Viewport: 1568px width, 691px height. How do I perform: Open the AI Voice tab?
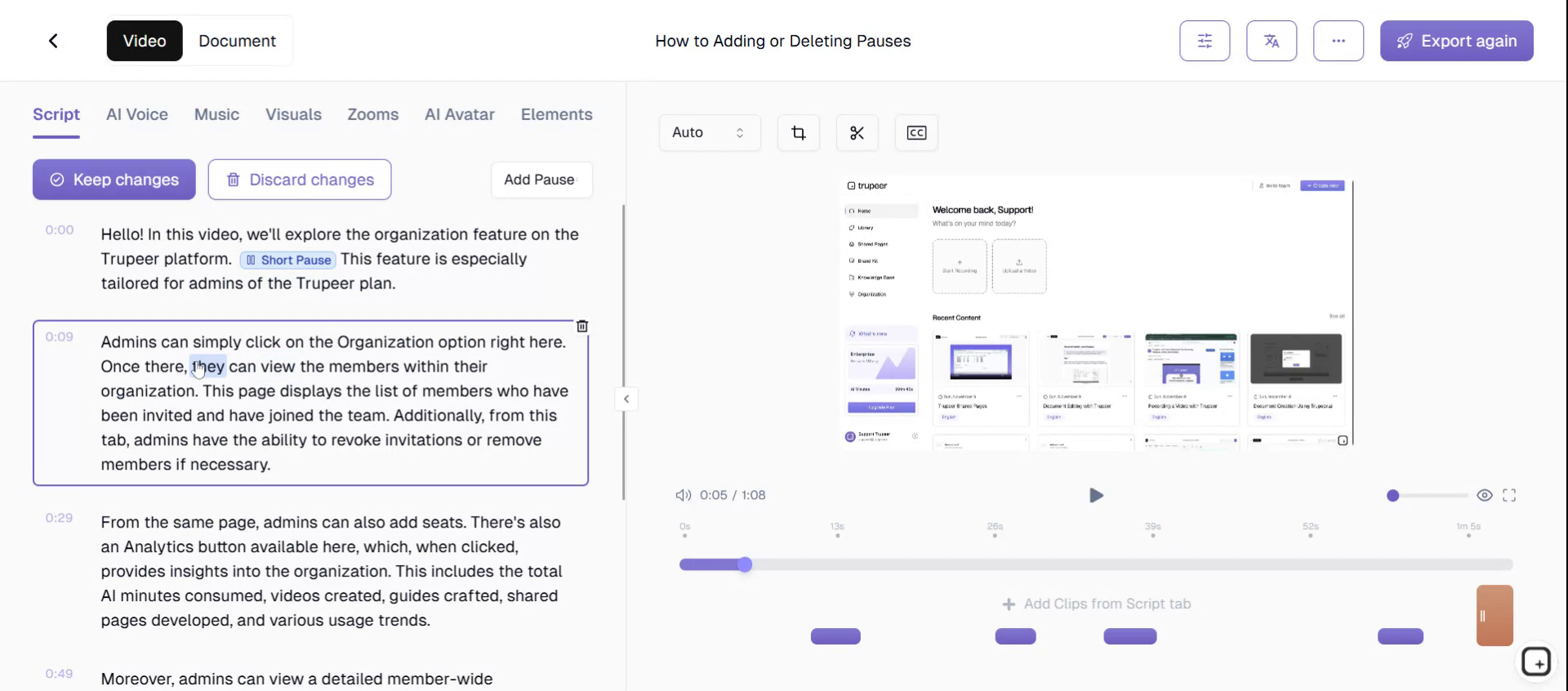click(137, 114)
